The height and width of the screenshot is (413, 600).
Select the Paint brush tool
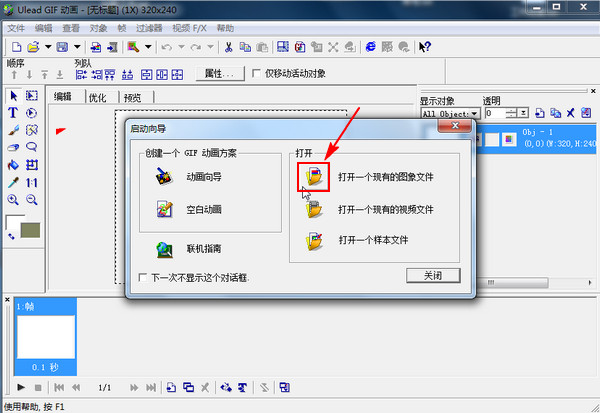(13, 130)
